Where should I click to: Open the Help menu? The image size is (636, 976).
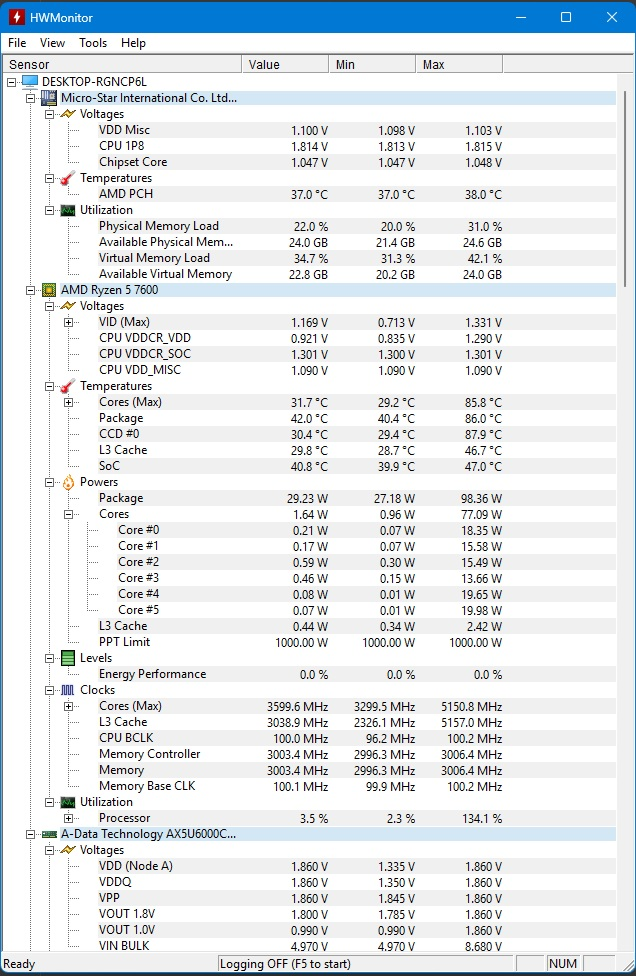tap(133, 43)
